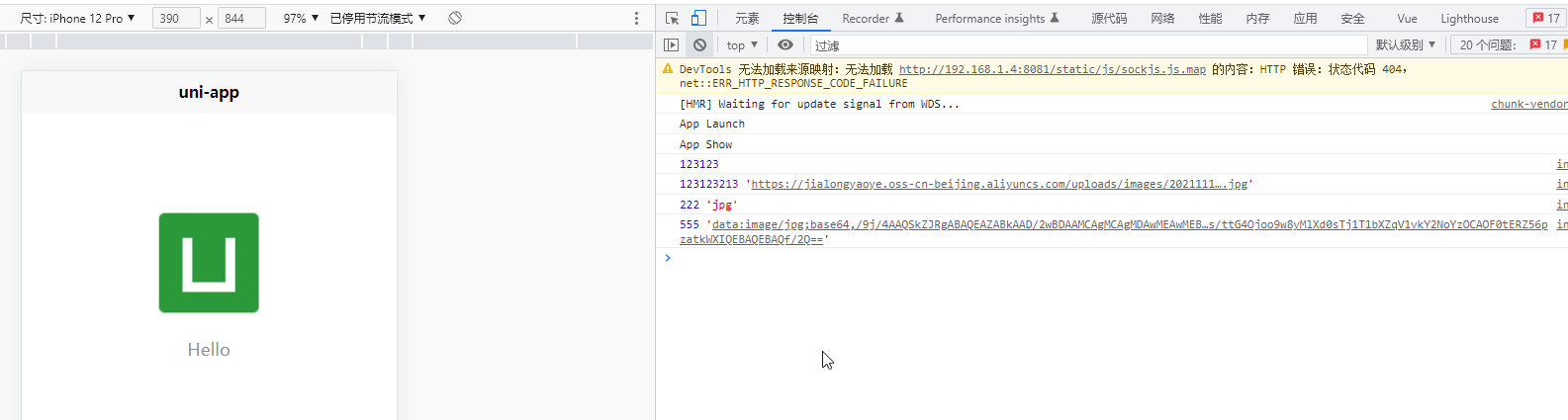This screenshot has height=420, width=1568.
Task: Select the 控制台 (Console) tab
Action: click(800, 18)
